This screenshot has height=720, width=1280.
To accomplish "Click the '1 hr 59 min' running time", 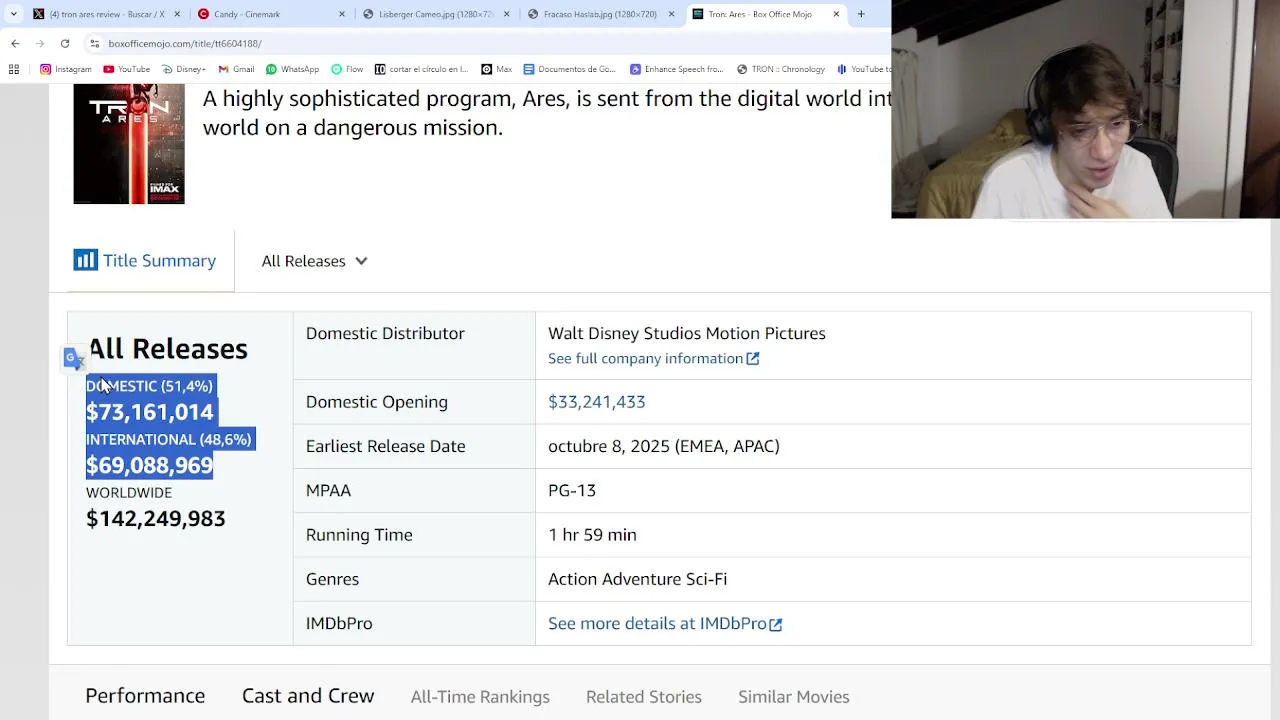I will pyautogui.click(x=592, y=535).
